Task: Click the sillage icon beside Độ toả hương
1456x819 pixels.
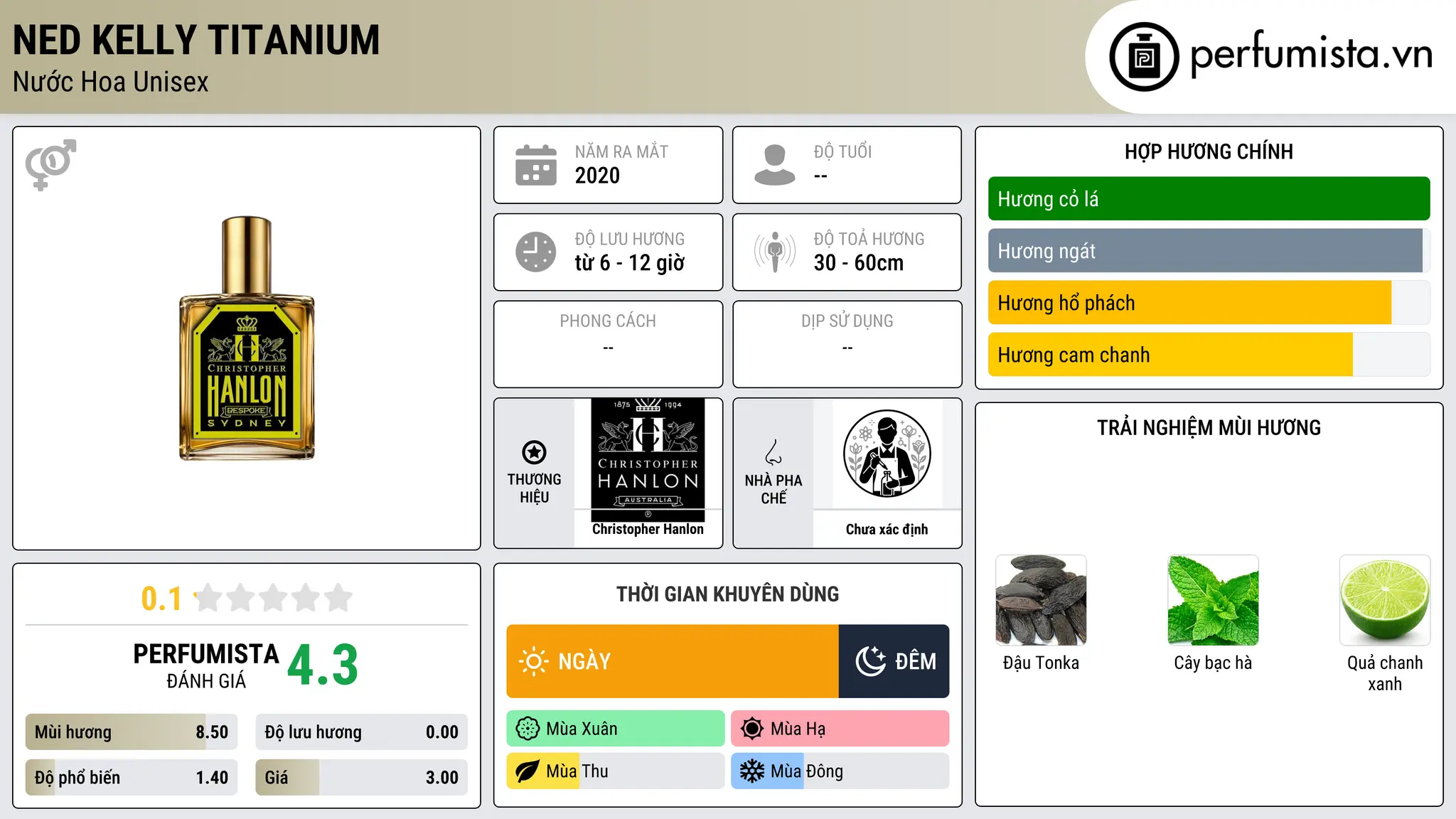Action: pos(775,252)
